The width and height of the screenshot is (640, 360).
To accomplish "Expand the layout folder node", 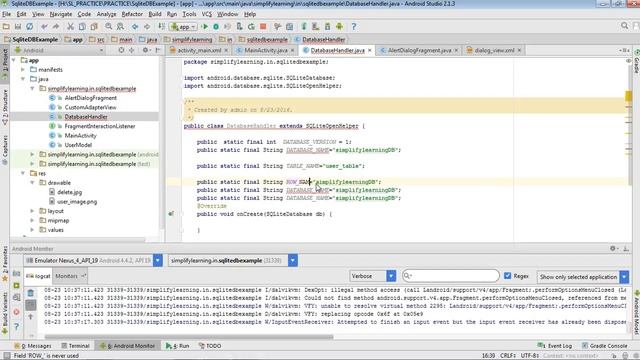I will click(x=32, y=211).
